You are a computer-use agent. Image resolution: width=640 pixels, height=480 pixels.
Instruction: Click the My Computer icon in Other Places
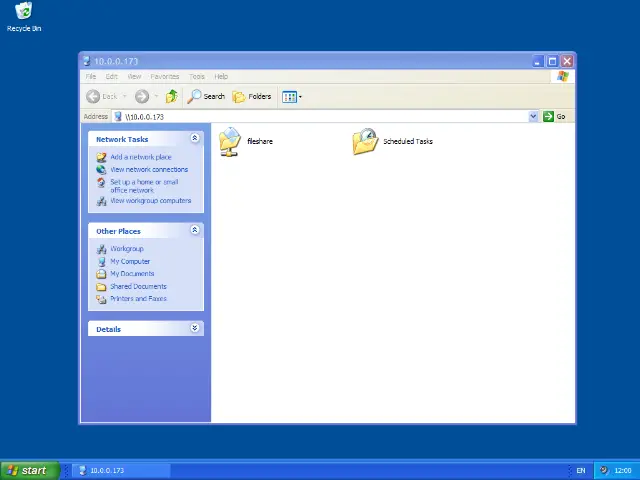(101, 262)
